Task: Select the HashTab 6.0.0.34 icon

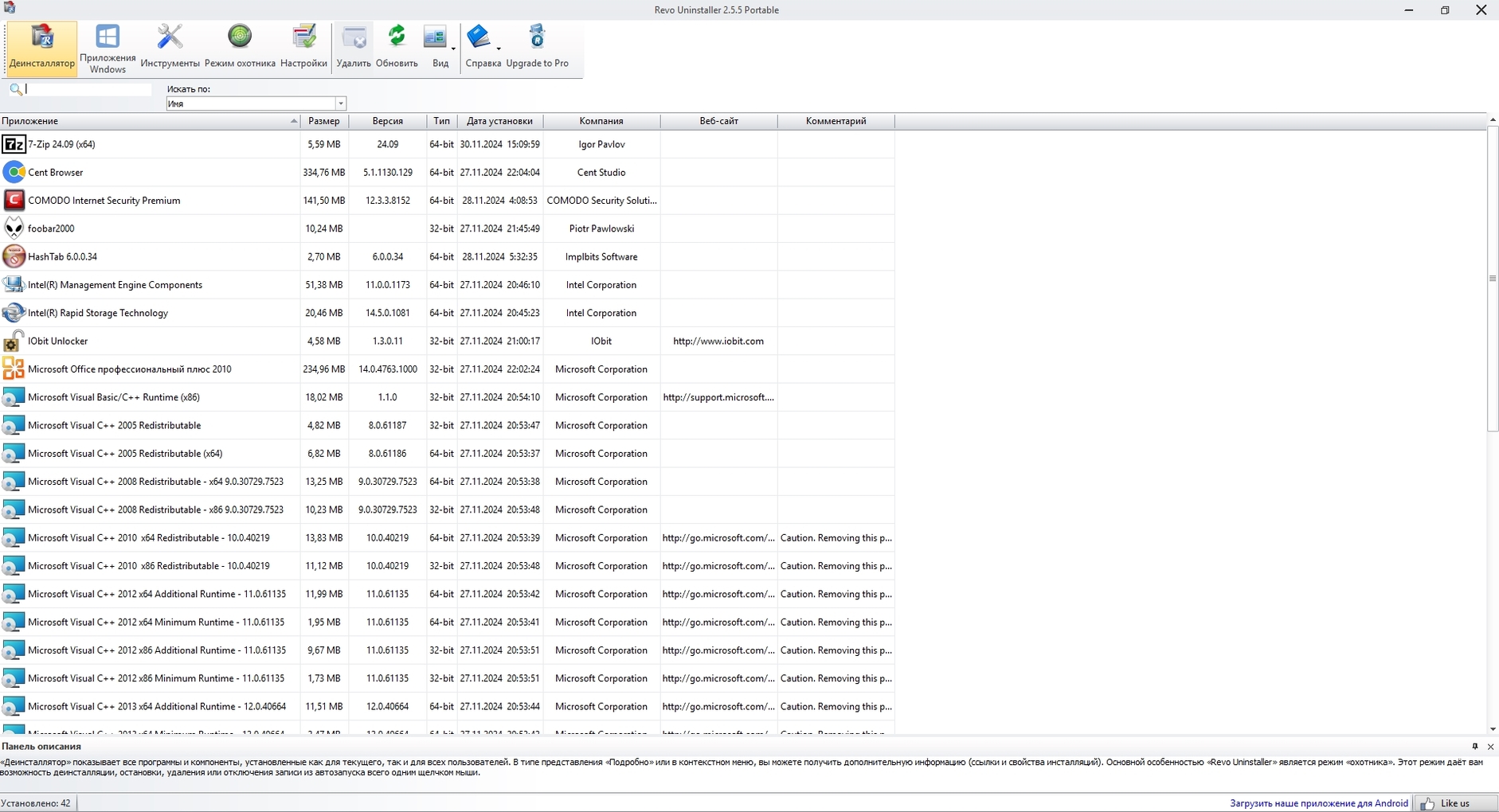Action: (14, 256)
